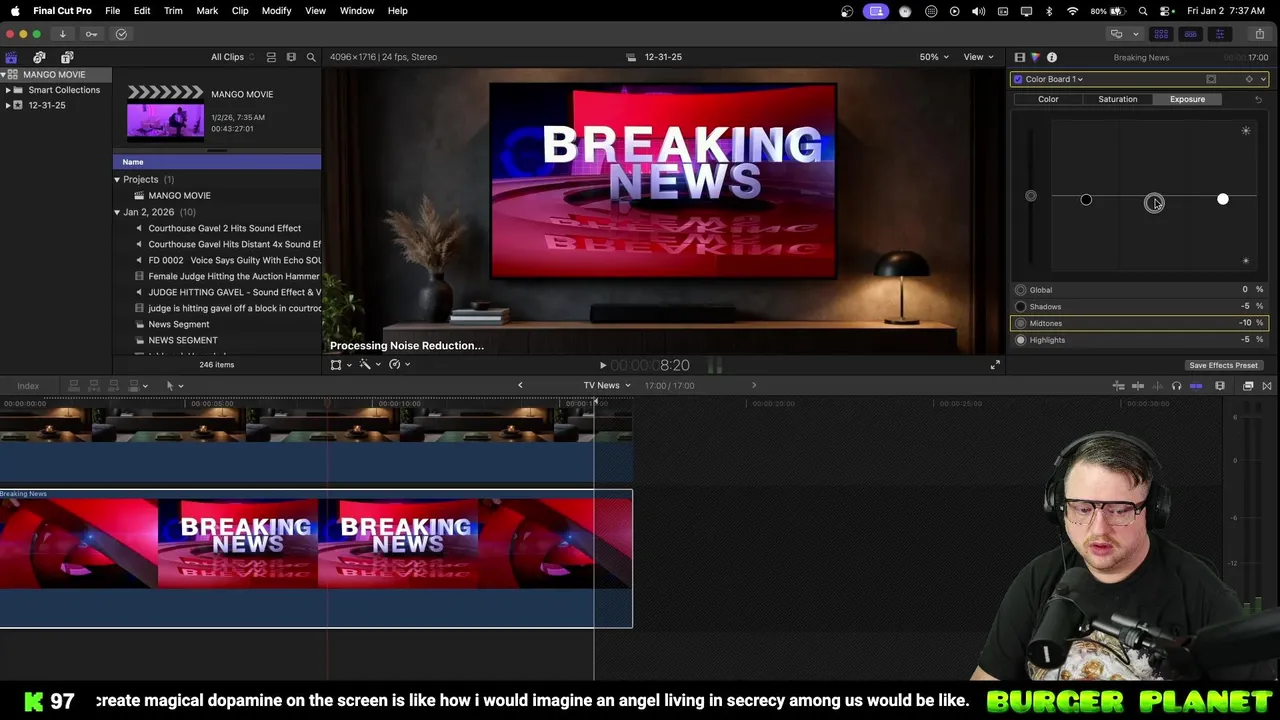Show the Libraries sidebar clapperboard icon

(x=11, y=57)
